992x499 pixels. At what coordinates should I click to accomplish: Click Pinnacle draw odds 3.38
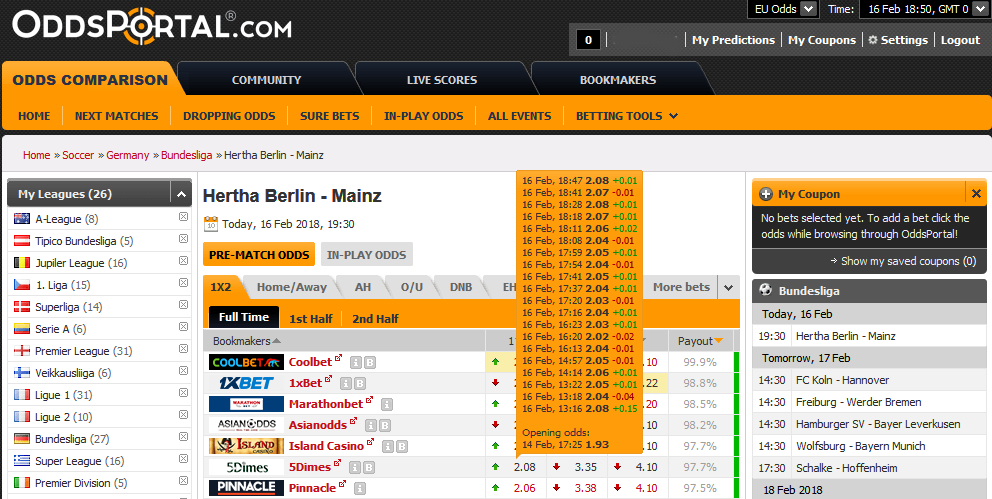pos(585,488)
